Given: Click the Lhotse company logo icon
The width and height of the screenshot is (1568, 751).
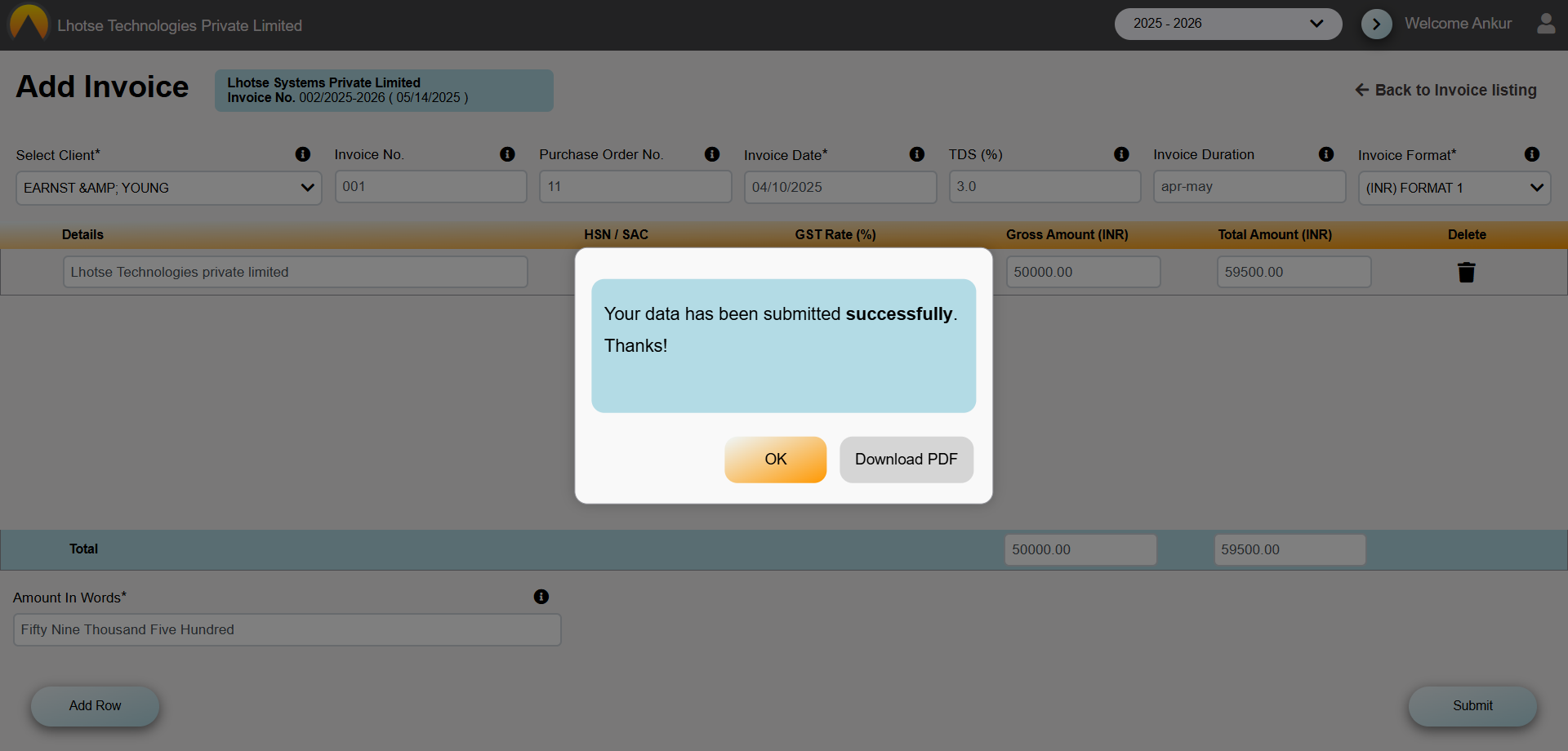Looking at the screenshot, I should [29, 23].
